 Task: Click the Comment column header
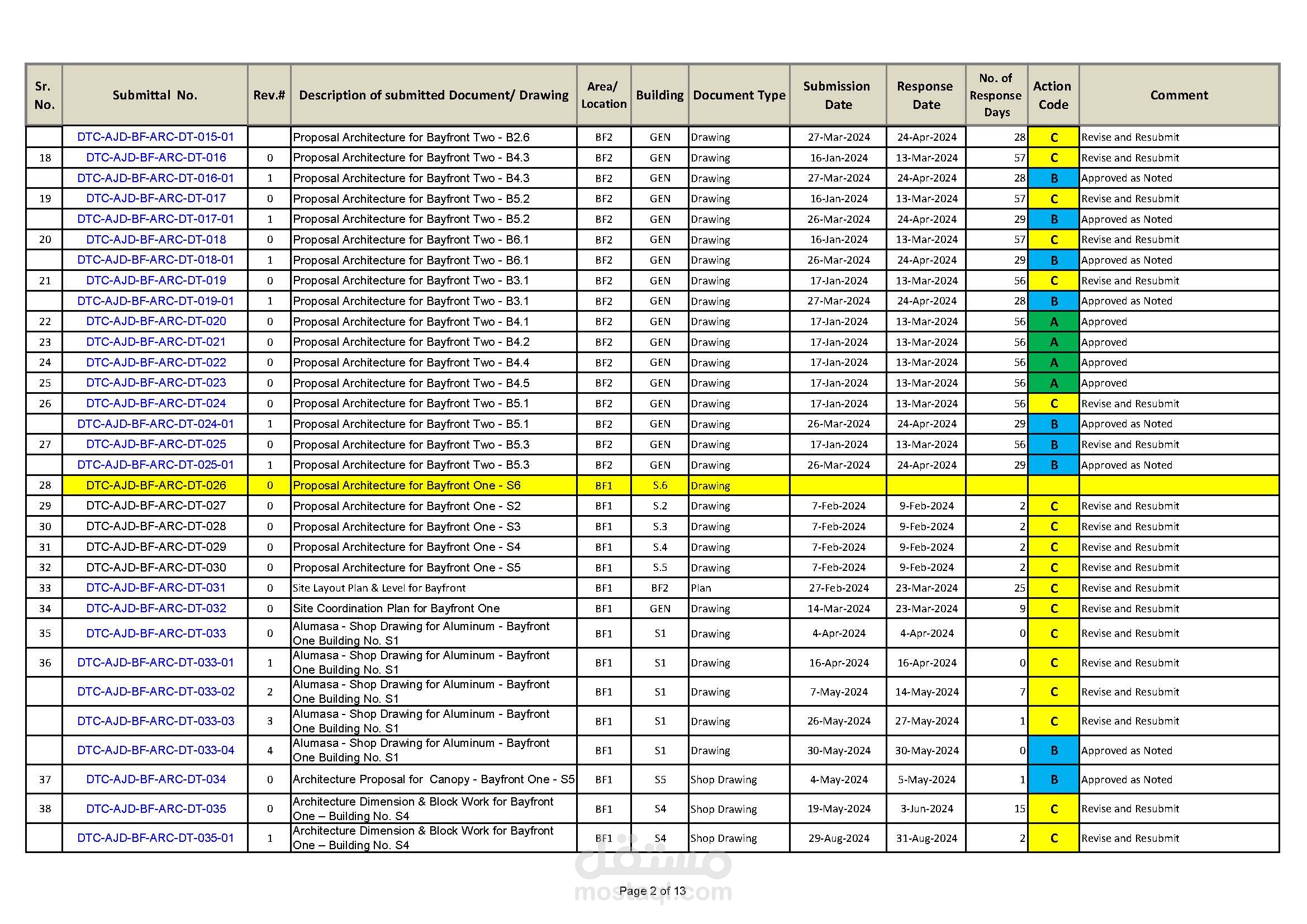pos(1179,95)
